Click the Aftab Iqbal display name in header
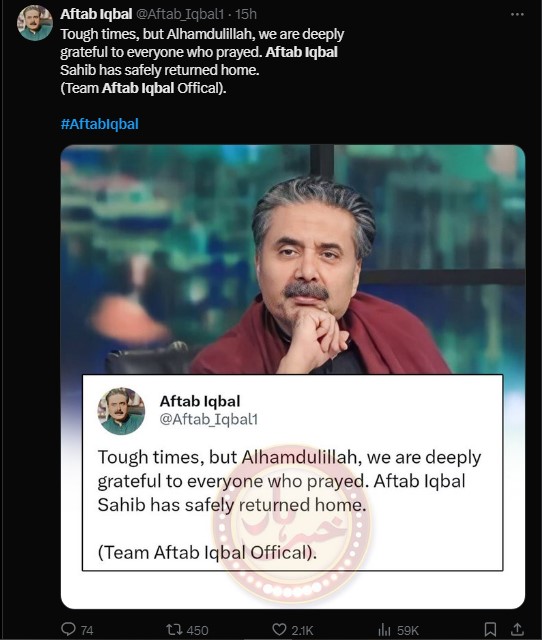The width and height of the screenshot is (542, 640). (x=96, y=14)
